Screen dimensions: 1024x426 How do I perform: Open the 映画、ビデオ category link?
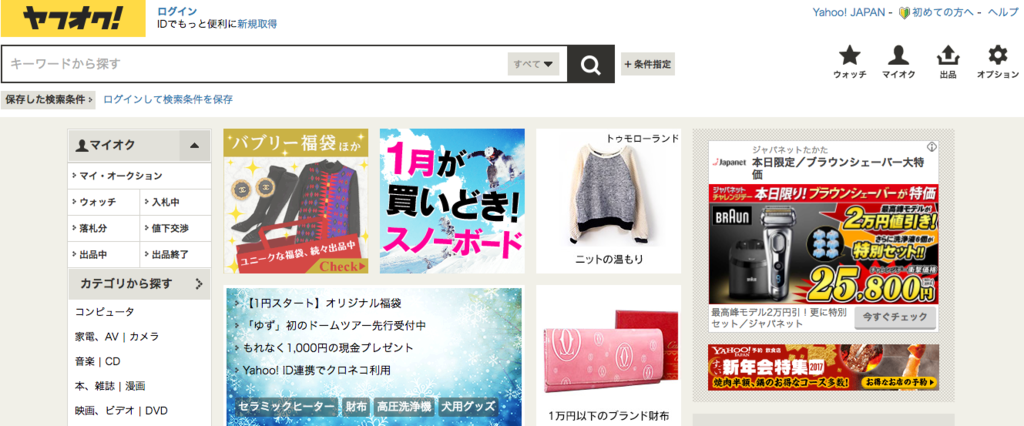pos(104,411)
